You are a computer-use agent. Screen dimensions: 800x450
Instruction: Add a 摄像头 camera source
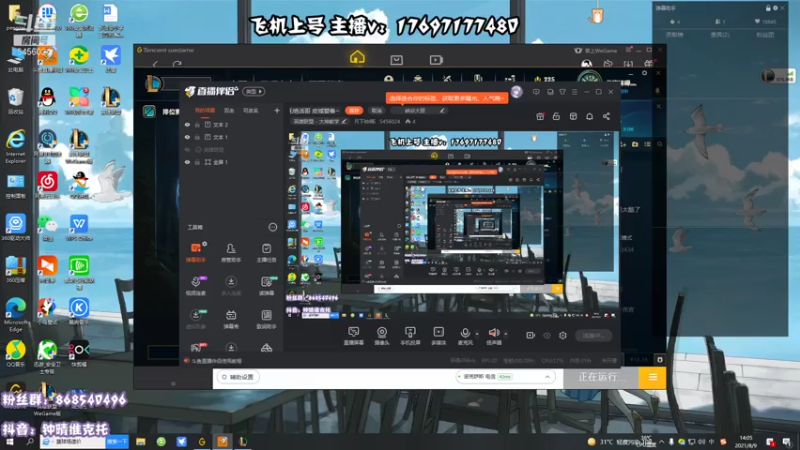382,336
